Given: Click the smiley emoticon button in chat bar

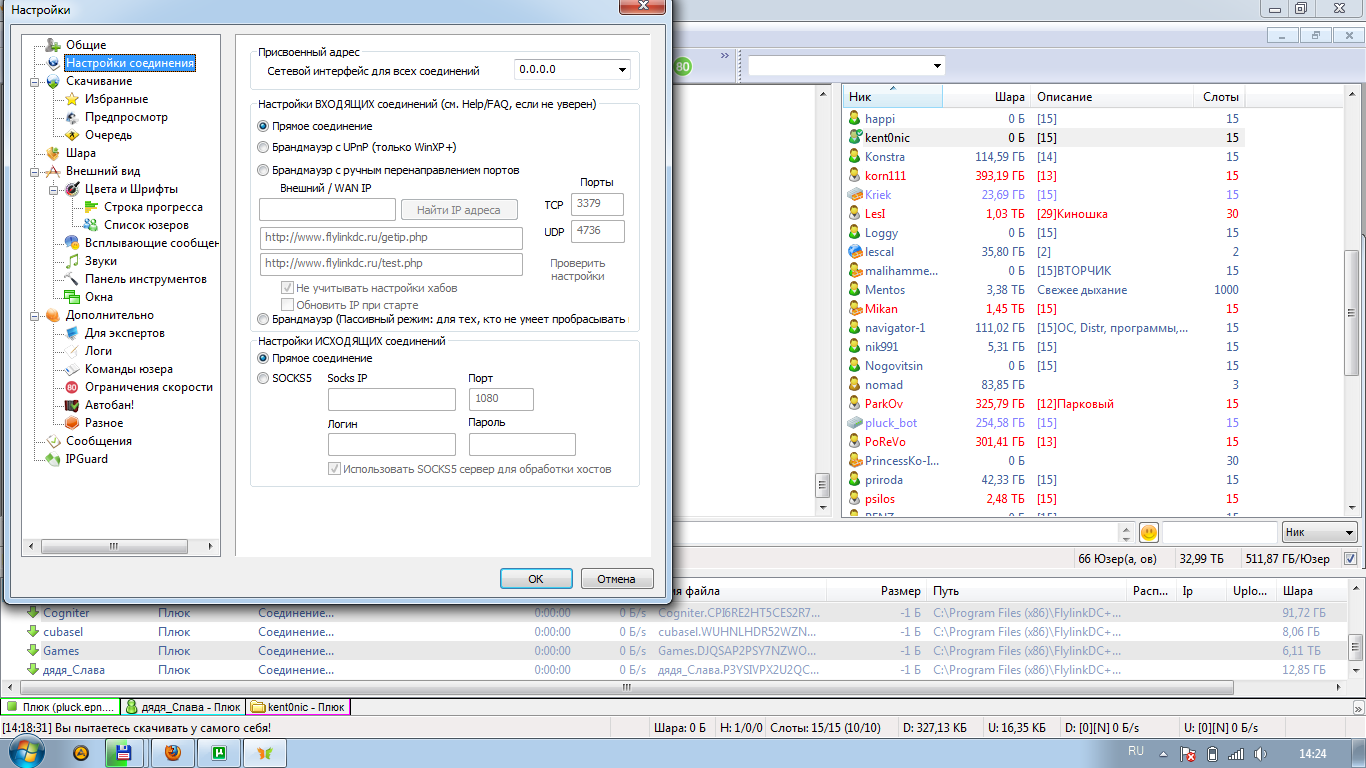Looking at the screenshot, I should (x=1149, y=532).
